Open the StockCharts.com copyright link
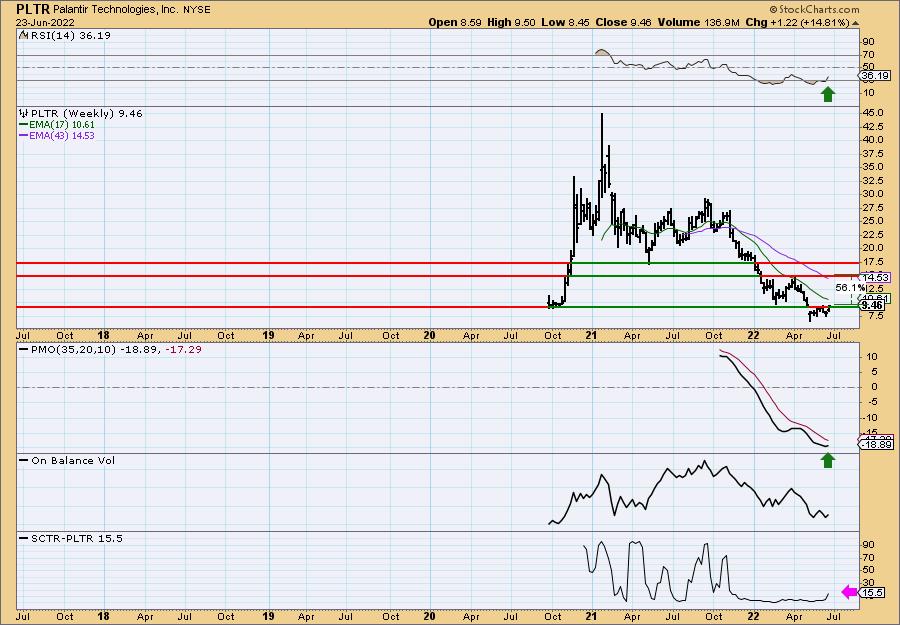This screenshot has height=625, width=900. pyautogui.click(x=814, y=9)
